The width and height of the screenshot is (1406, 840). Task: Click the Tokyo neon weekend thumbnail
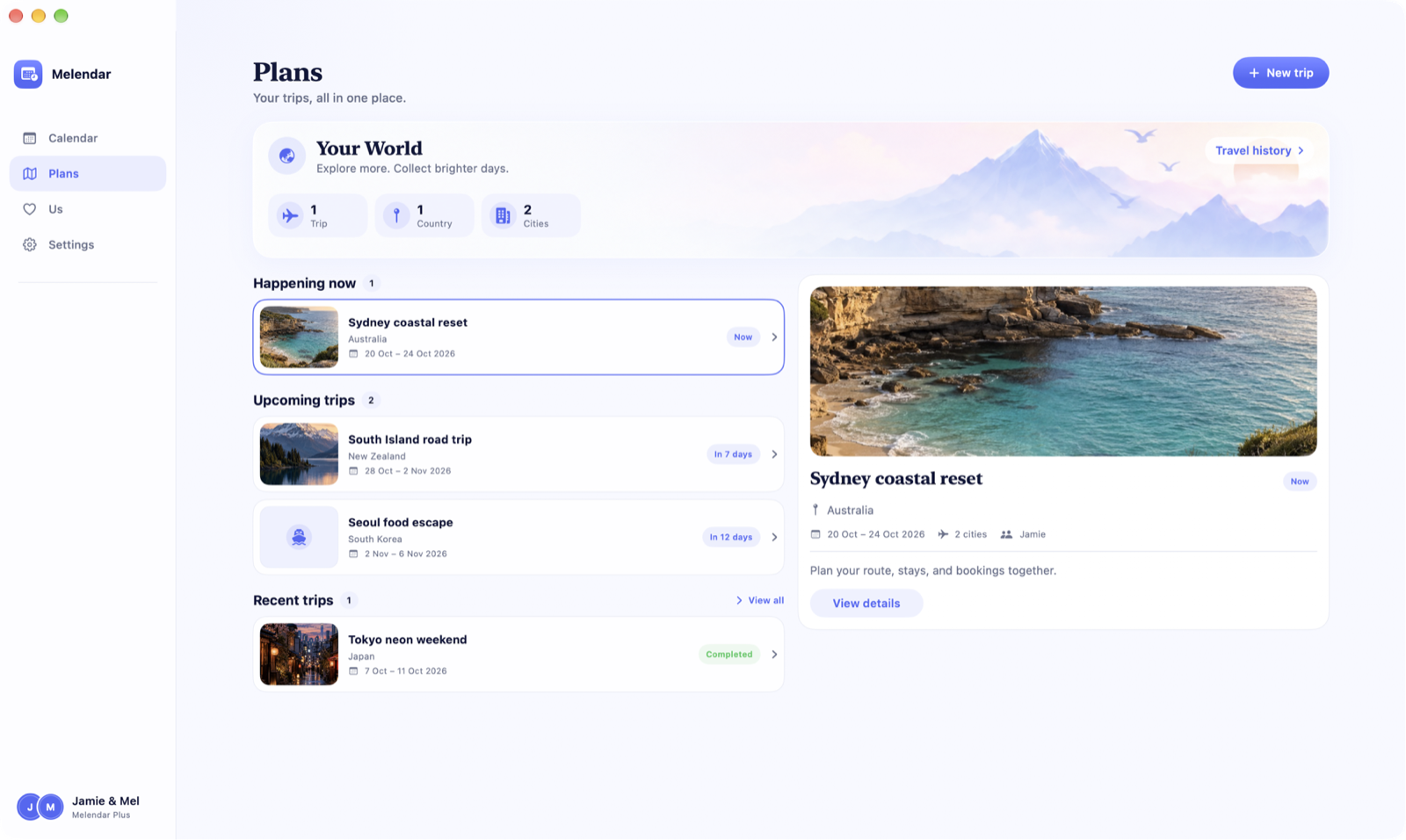[299, 655]
